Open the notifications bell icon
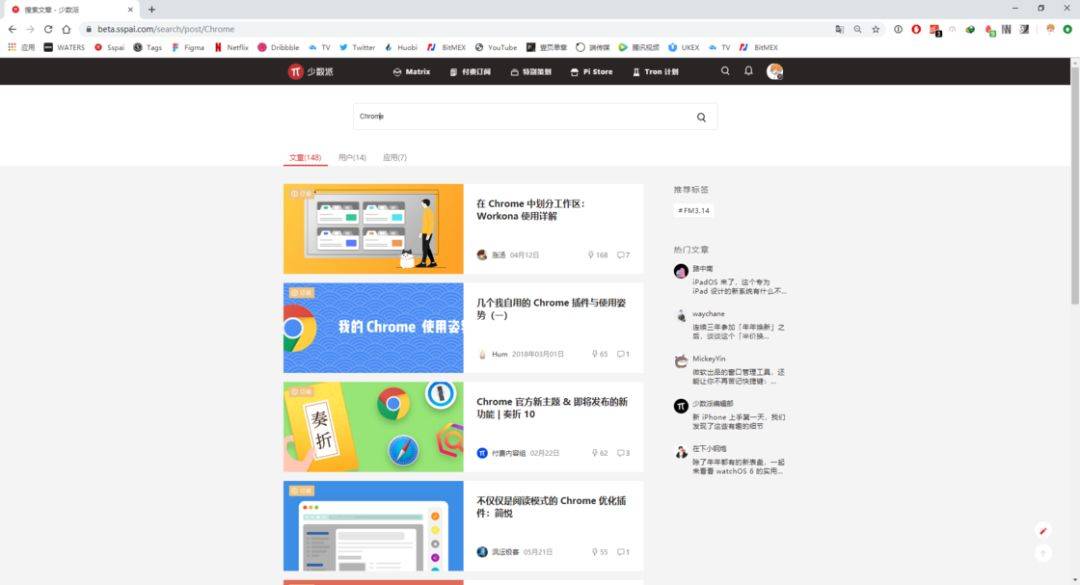Viewport: 1080px width, 585px height. (749, 71)
